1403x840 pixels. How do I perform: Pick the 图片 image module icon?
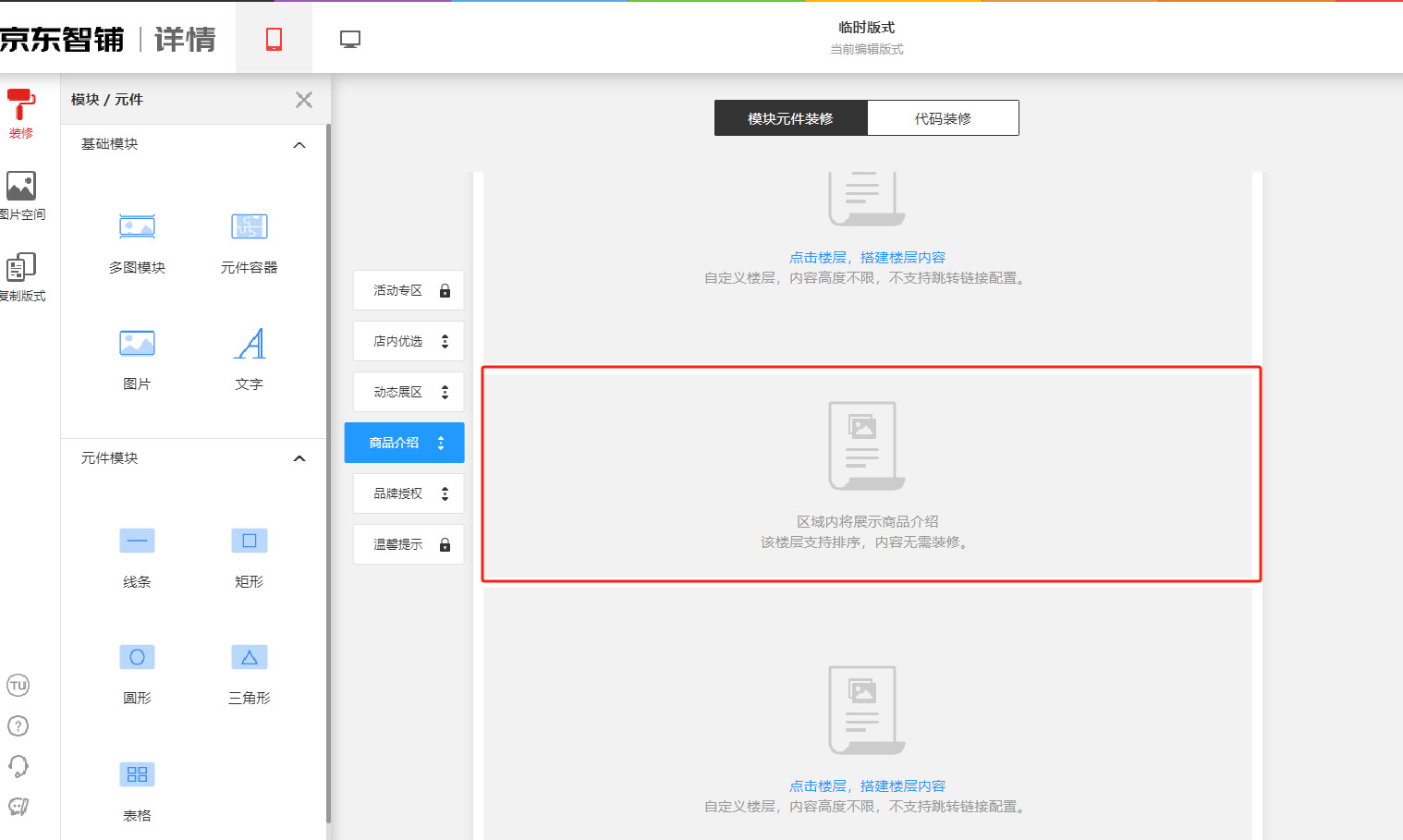tap(137, 344)
